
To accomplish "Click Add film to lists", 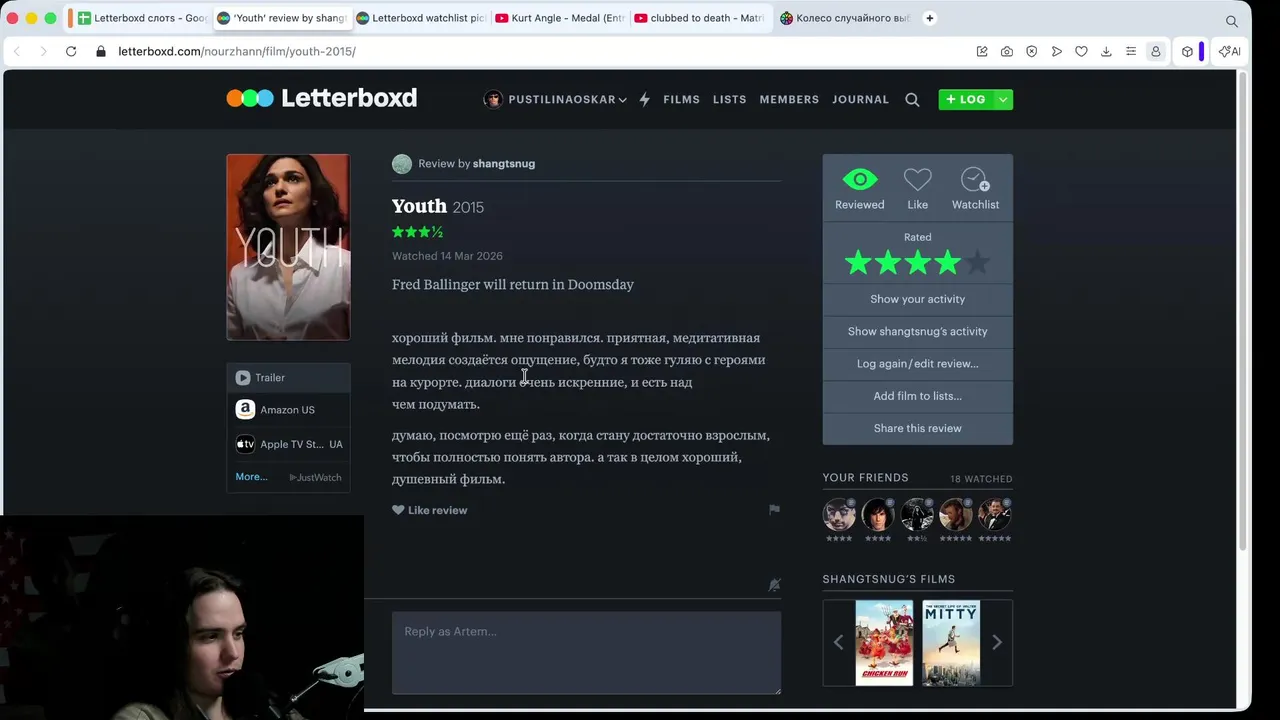I will tap(917, 396).
